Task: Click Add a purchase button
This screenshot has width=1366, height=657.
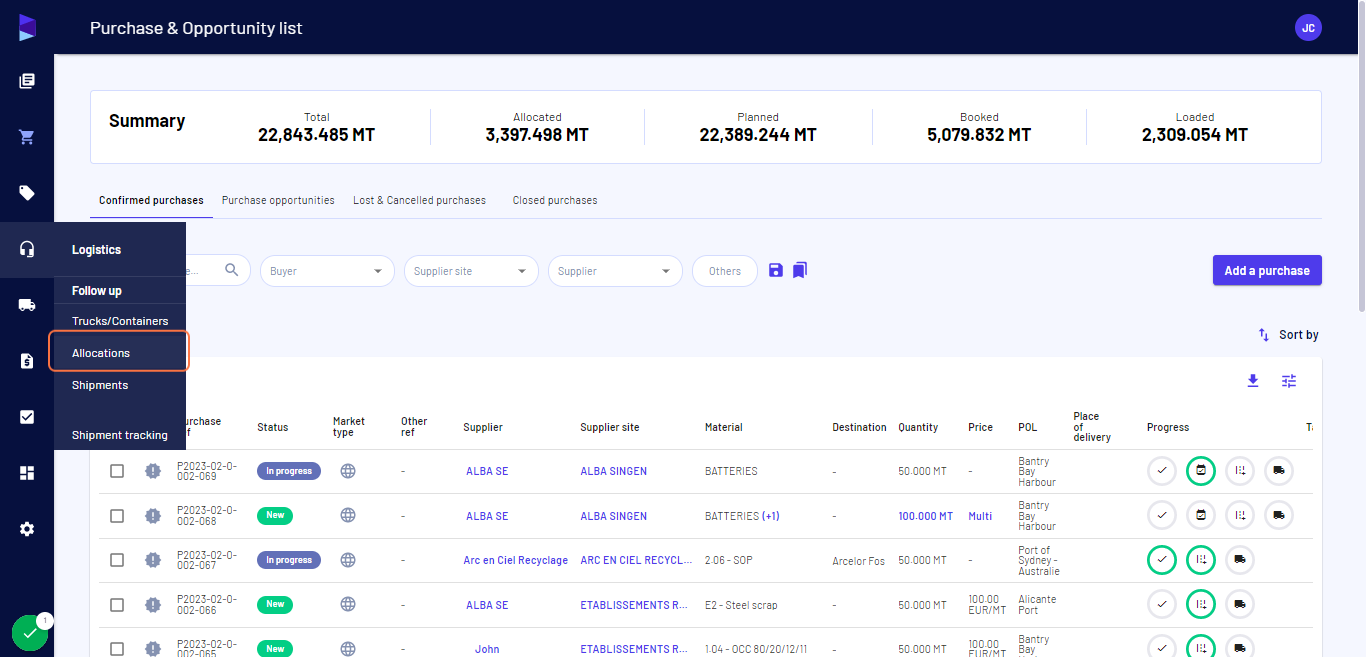Action: [1267, 270]
